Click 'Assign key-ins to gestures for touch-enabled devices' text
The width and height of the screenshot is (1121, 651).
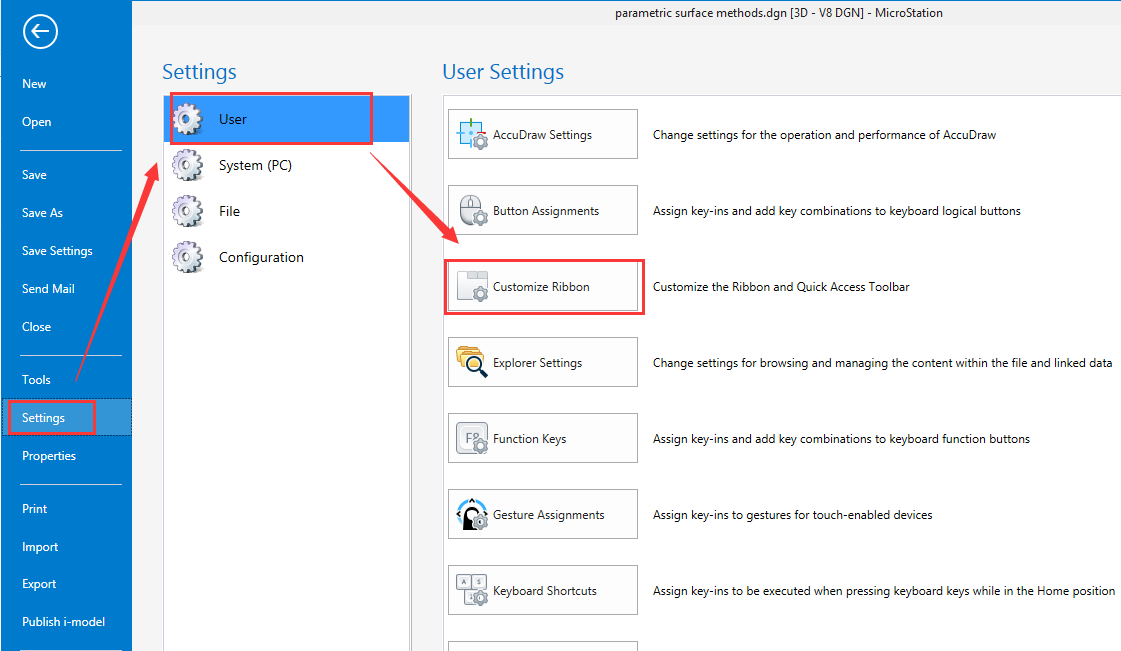[792, 515]
